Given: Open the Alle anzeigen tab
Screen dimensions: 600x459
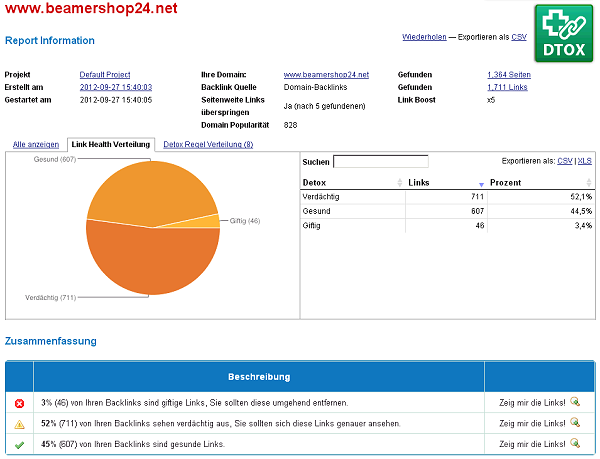Looking at the screenshot, I should [x=36, y=145].
